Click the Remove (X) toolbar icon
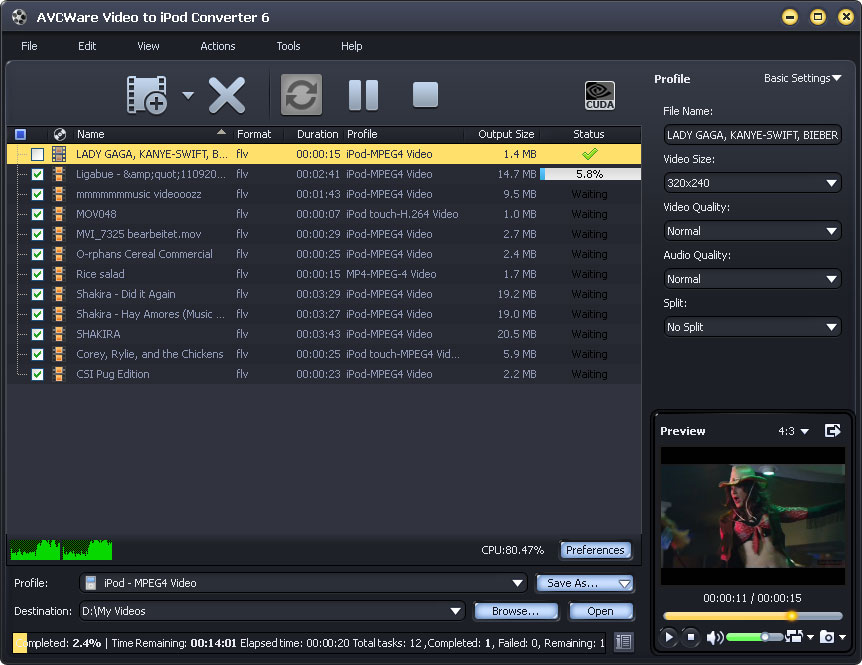 coord(227,95)
